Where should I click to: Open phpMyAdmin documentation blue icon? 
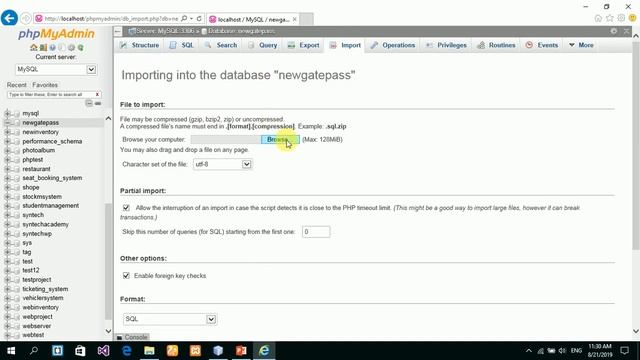(x=52, y=47)
